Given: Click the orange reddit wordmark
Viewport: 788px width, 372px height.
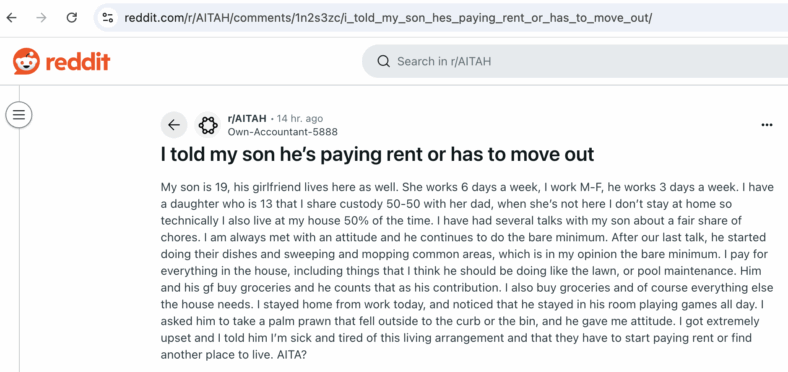Looking at the screenshot, I should tap(77, 62).
